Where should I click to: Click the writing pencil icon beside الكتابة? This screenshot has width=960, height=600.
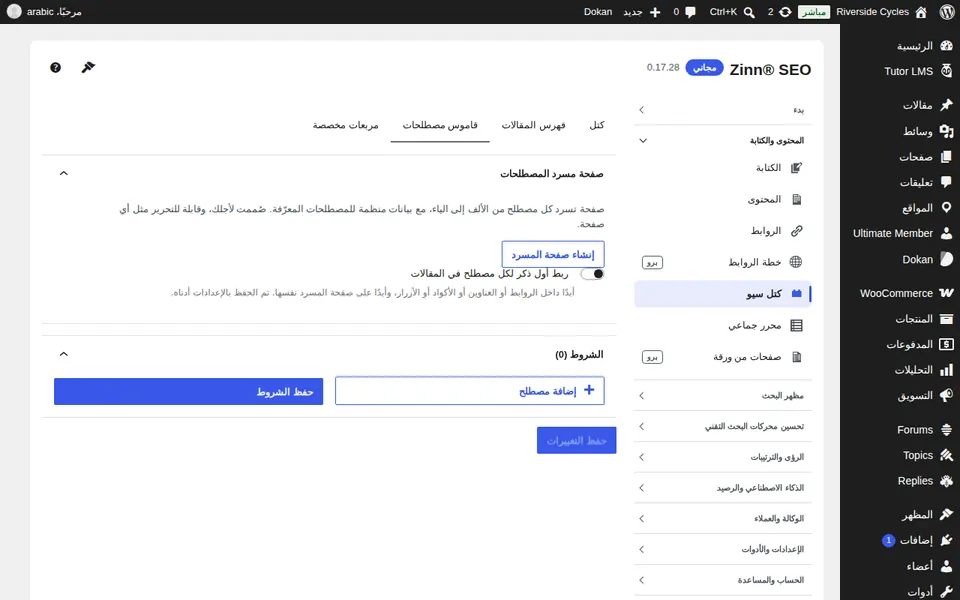796,168
